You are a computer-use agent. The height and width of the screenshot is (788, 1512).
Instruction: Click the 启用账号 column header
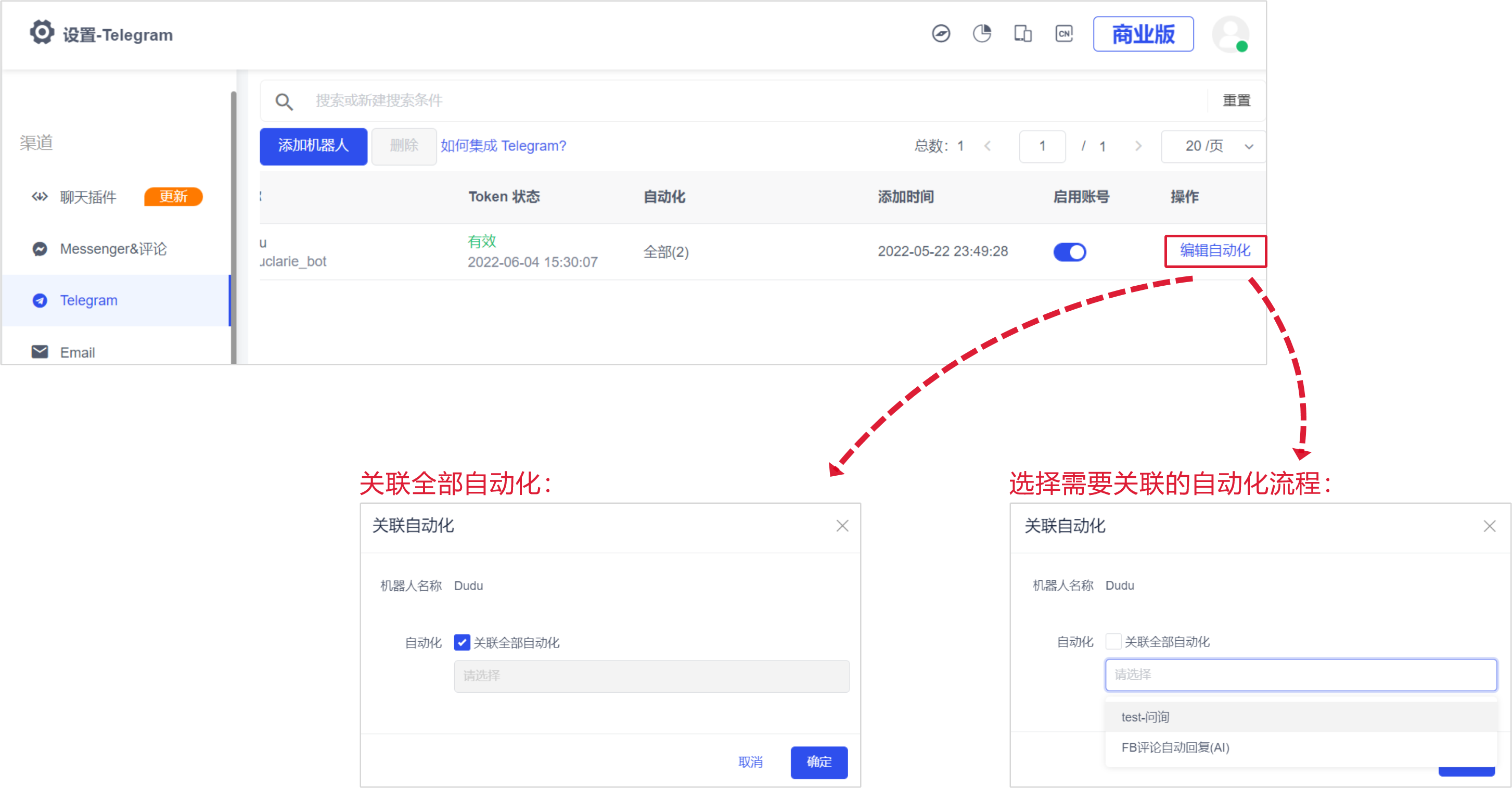(1081, 197)
